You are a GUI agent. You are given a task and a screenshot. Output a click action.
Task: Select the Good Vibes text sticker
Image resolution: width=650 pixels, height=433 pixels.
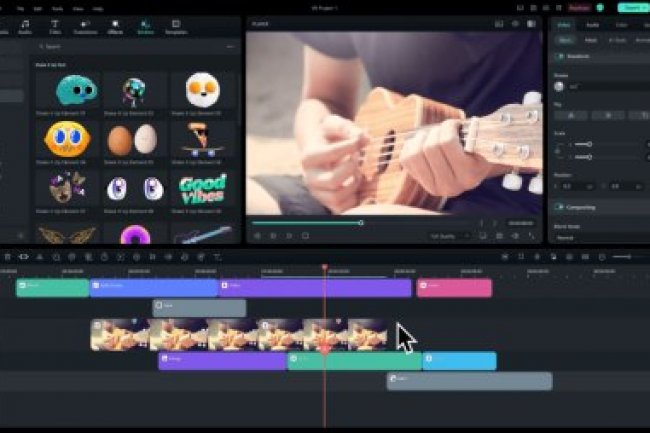click(x=202, y=189)
